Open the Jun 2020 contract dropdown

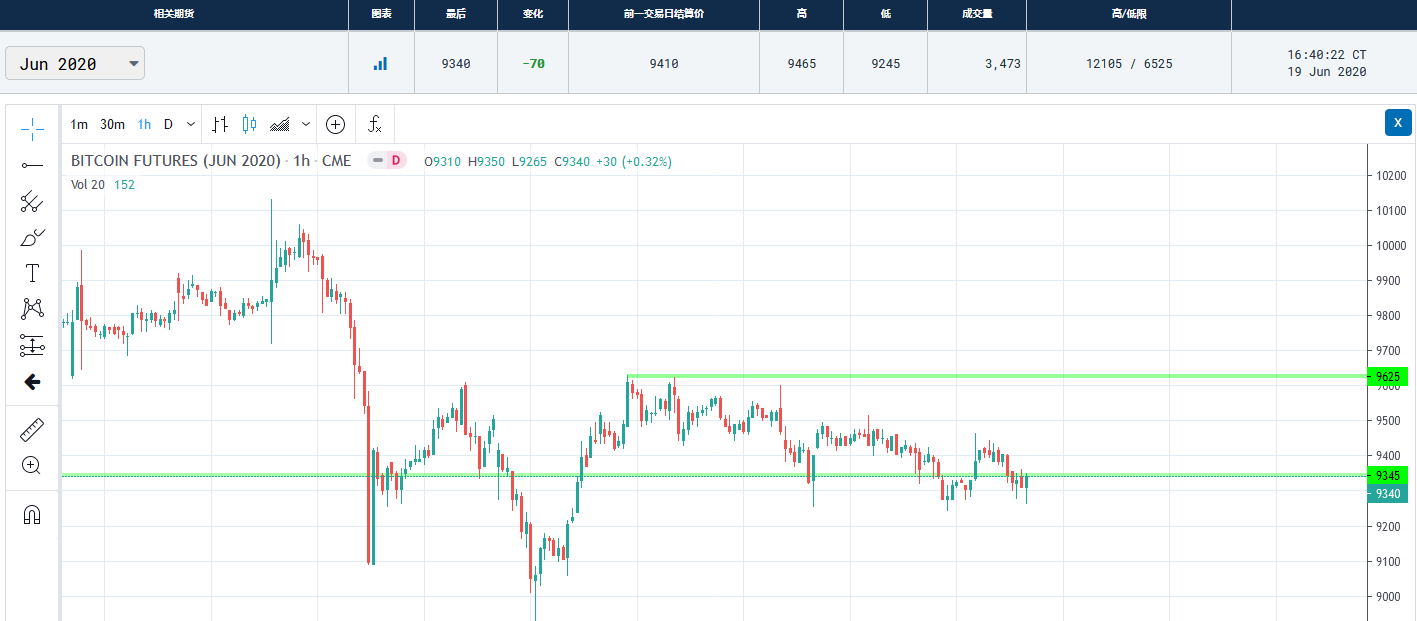pyautogui.click(x=75, y=64)
